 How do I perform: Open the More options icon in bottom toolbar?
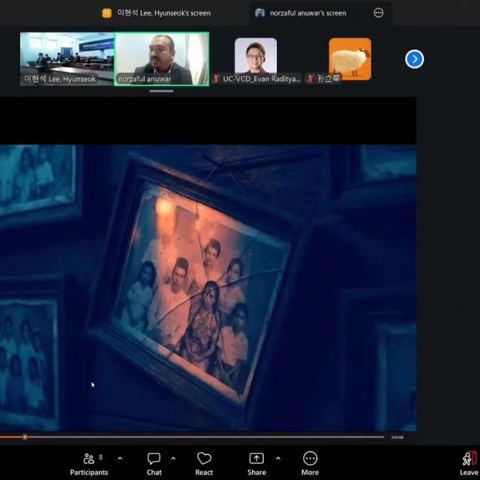[x=310, y=459]
